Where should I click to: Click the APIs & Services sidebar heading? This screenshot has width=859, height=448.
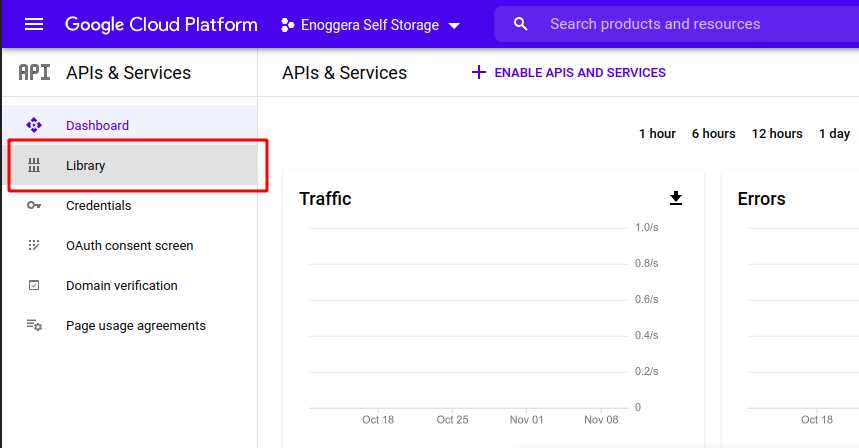click(128, 73)
